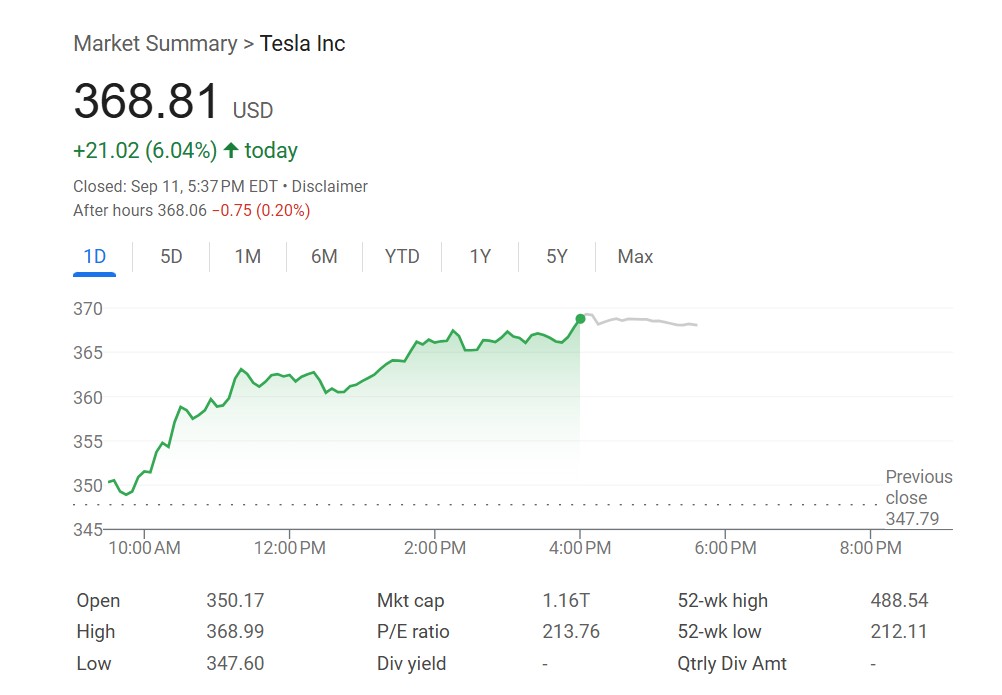Screen dimensions: 1002x695
Task: Click the green closing price dot
Action: point(580,319)
